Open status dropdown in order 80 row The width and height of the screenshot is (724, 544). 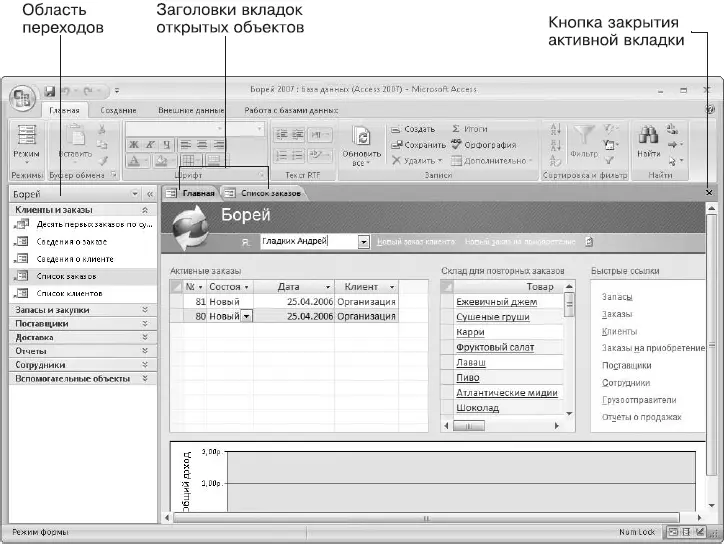pyautogui.click(x=247, y=316)
